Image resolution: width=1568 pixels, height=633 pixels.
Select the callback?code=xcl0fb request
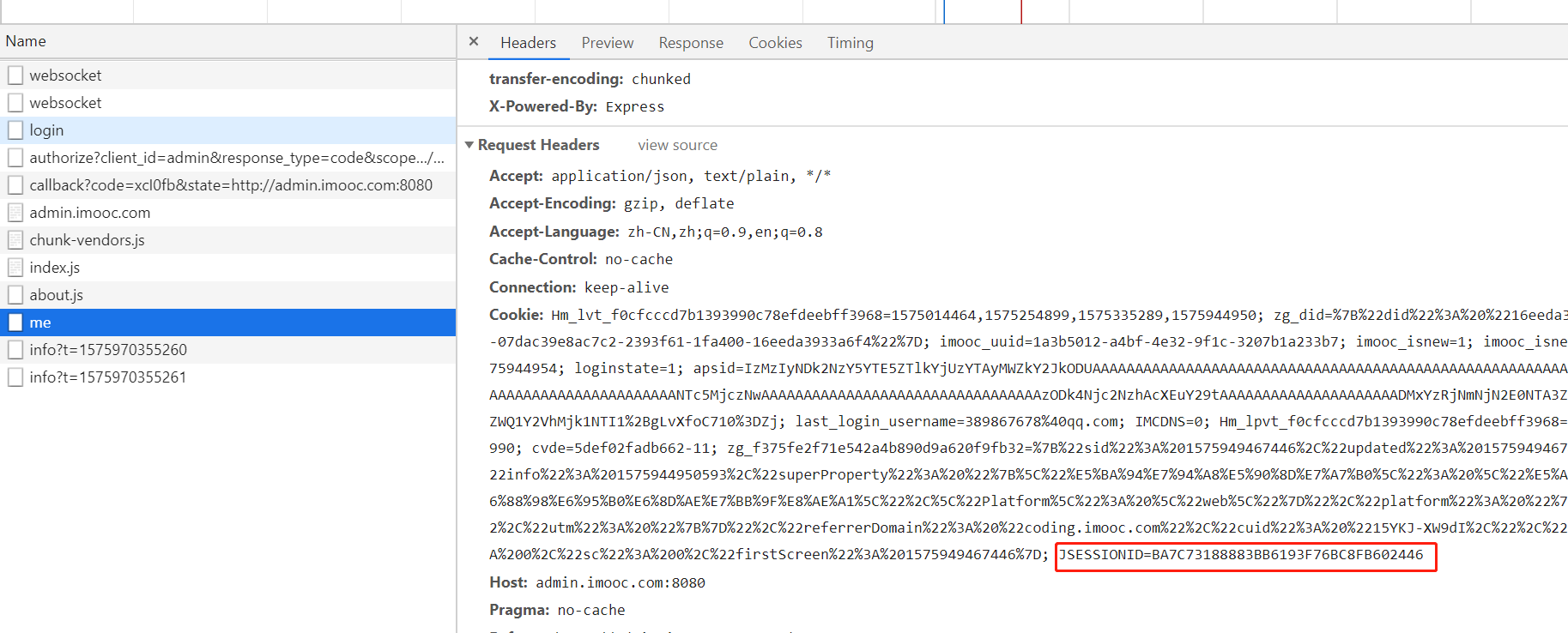point(227,185)
